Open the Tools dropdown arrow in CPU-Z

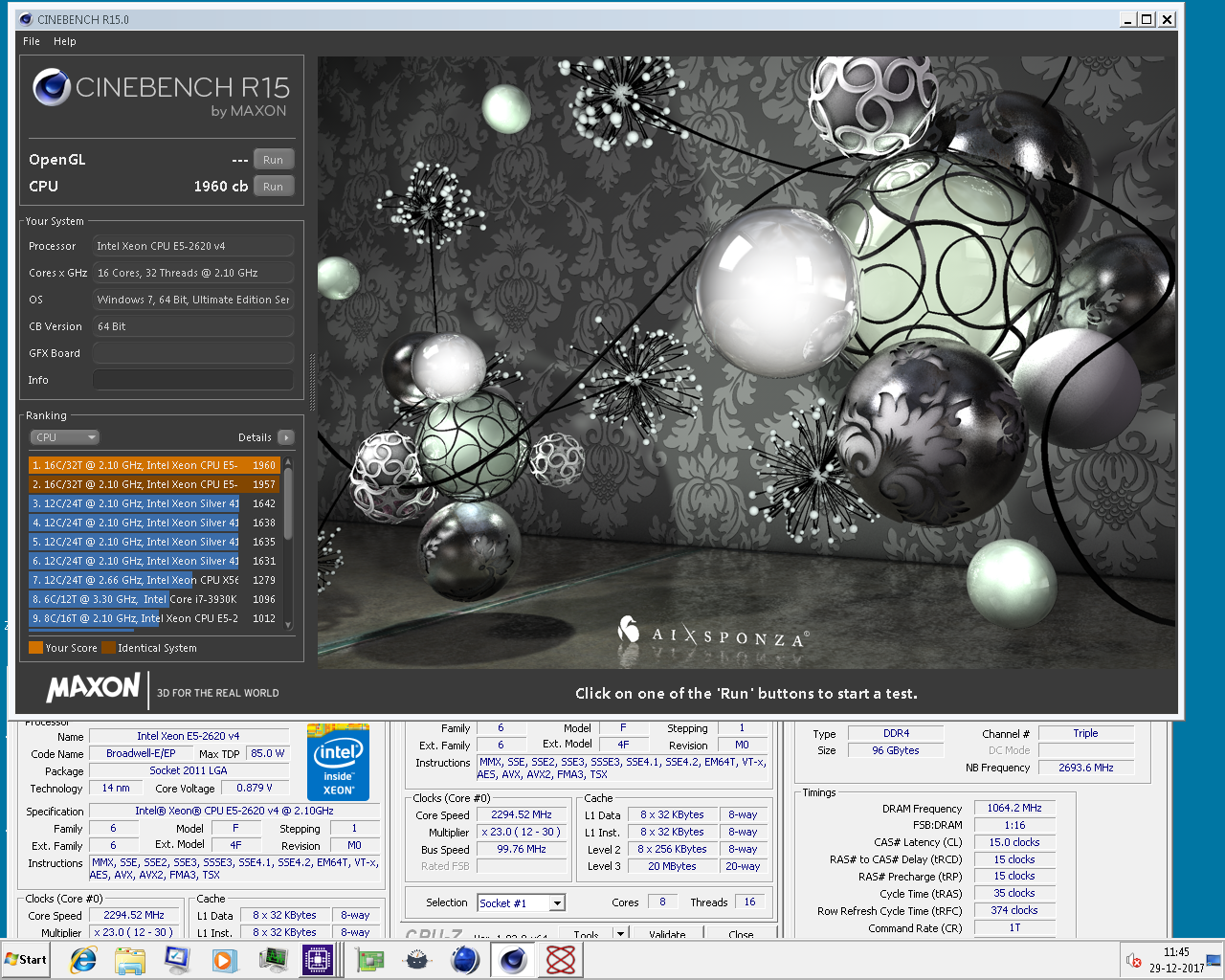coord(619,935)
